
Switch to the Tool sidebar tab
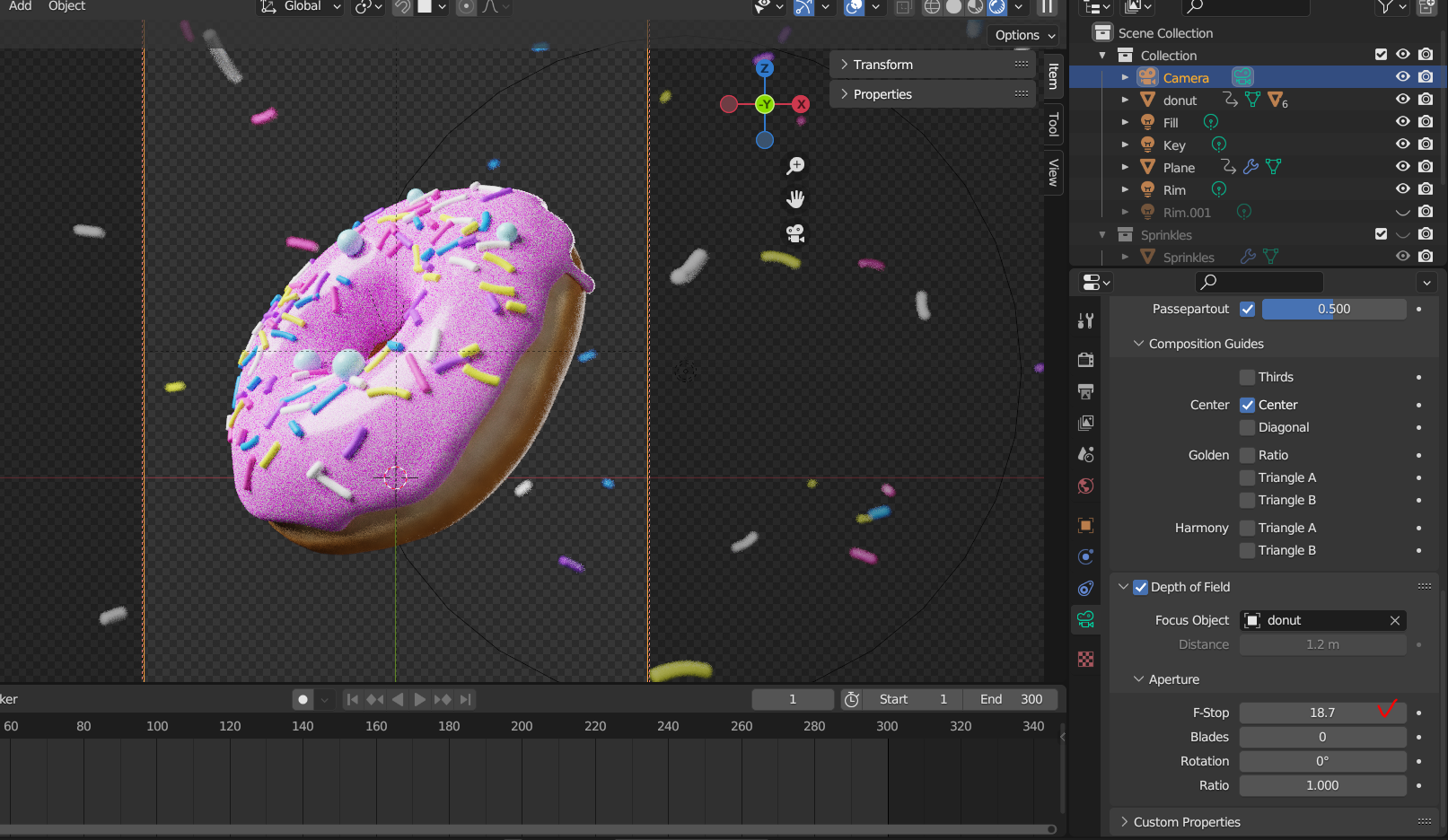point(1053,125)
